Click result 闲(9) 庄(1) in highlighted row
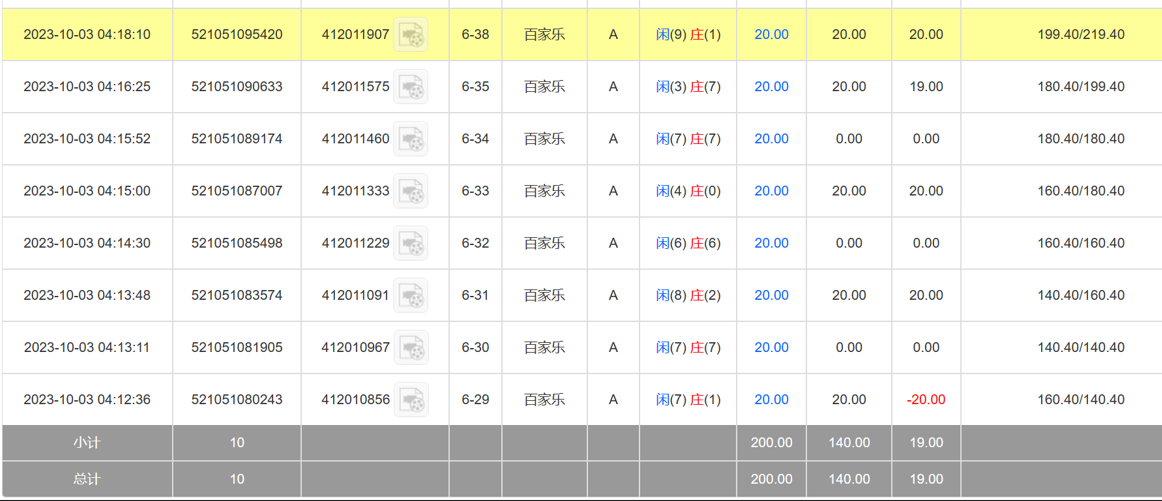Image resolution: width=1162 pixels, height=501 pixels. (688, 35)
